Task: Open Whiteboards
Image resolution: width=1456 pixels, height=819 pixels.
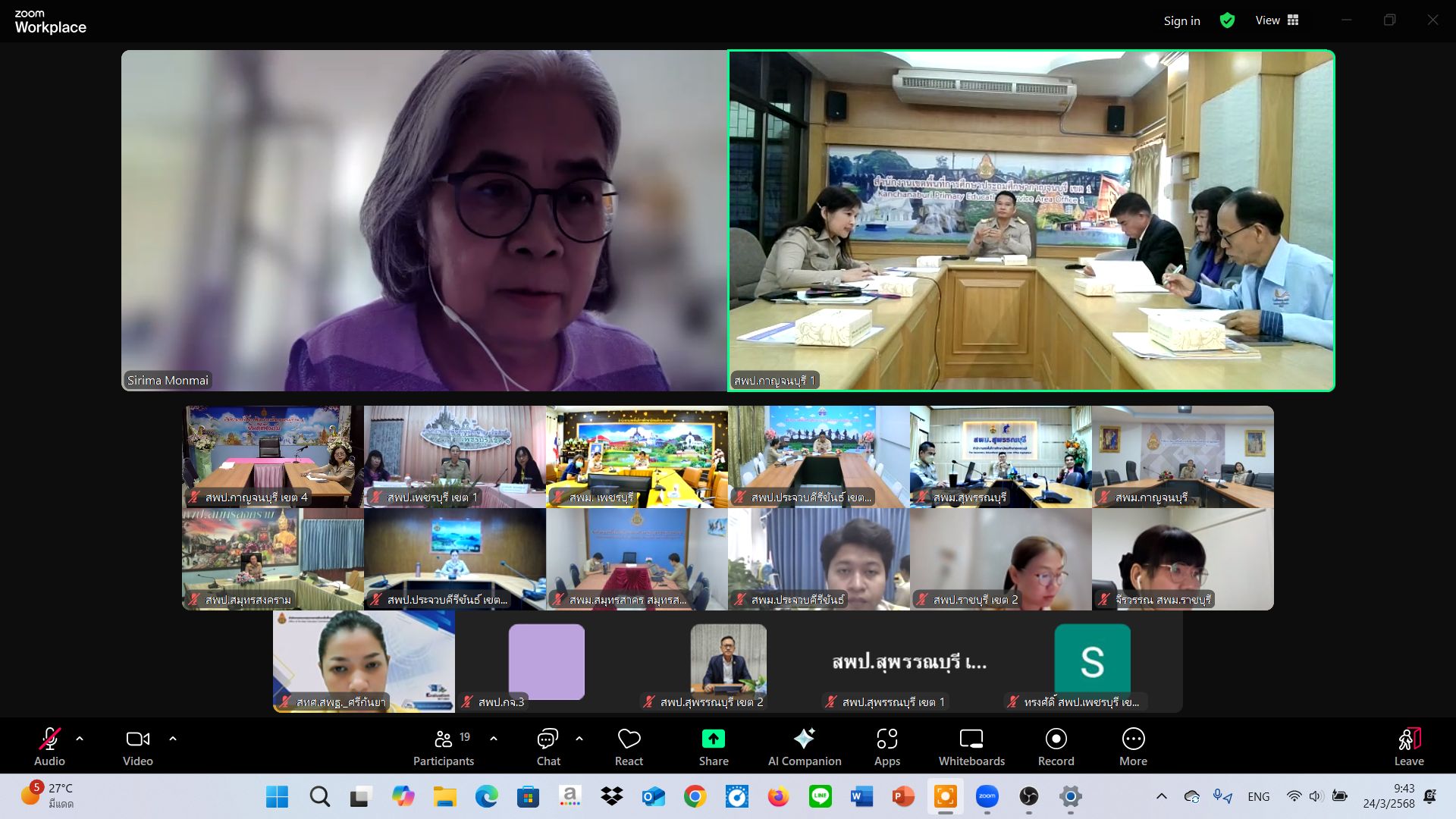Action: (971, 747)
